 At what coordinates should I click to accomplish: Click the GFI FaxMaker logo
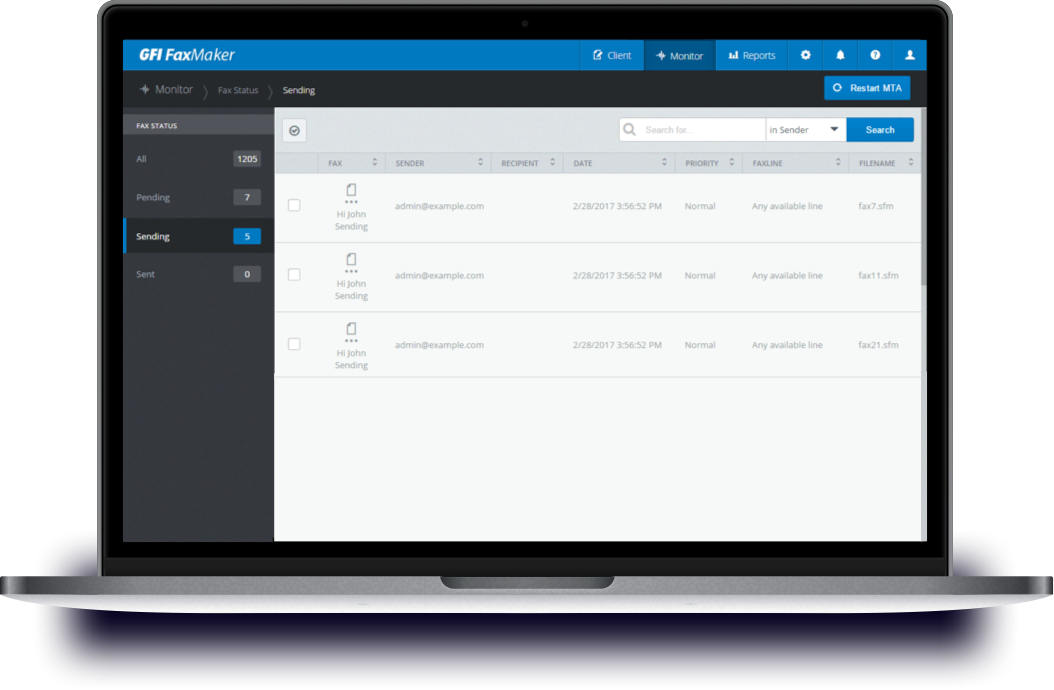187,55
